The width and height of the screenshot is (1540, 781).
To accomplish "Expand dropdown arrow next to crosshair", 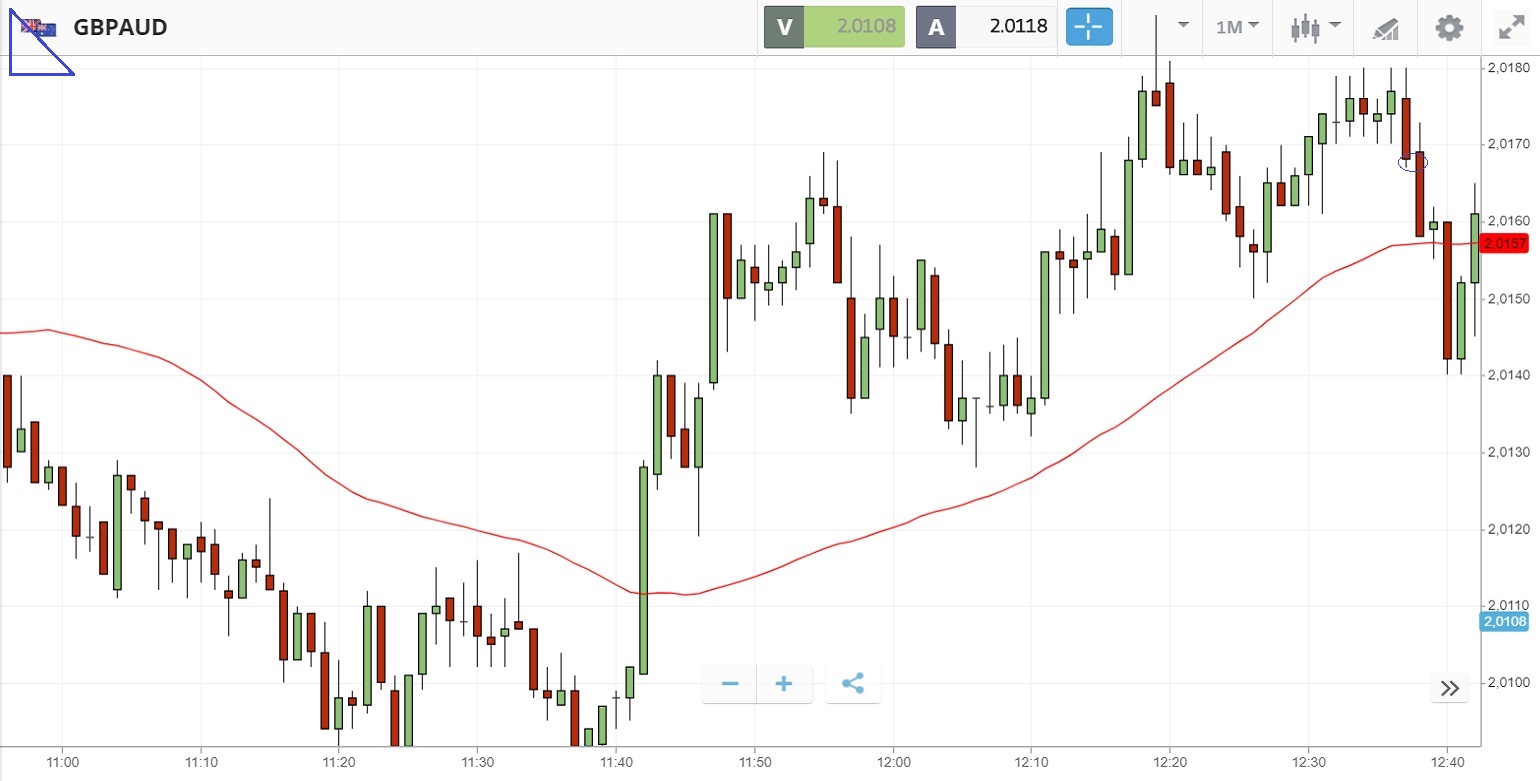I will [1183, 25].
